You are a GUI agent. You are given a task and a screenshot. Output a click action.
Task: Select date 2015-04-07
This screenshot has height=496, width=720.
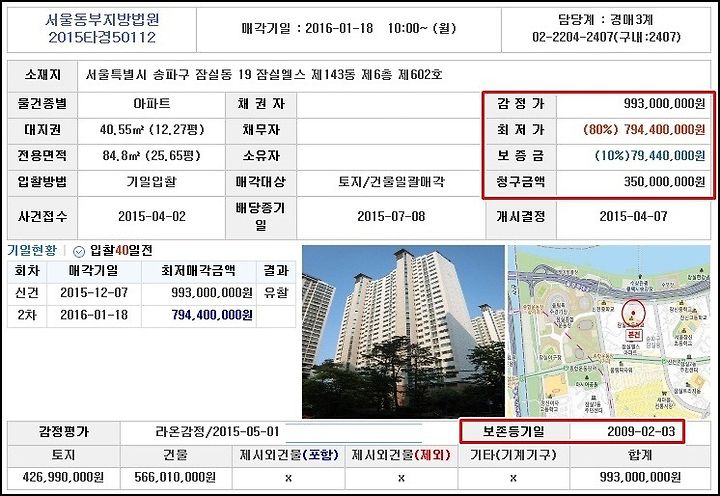(633, 216)
